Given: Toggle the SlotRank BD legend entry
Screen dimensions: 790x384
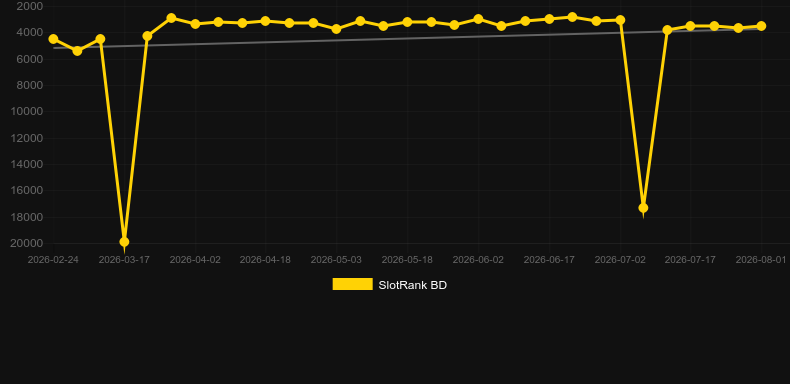Looking at the screenshot, I should pyautogui.click(x=389, y=285).
